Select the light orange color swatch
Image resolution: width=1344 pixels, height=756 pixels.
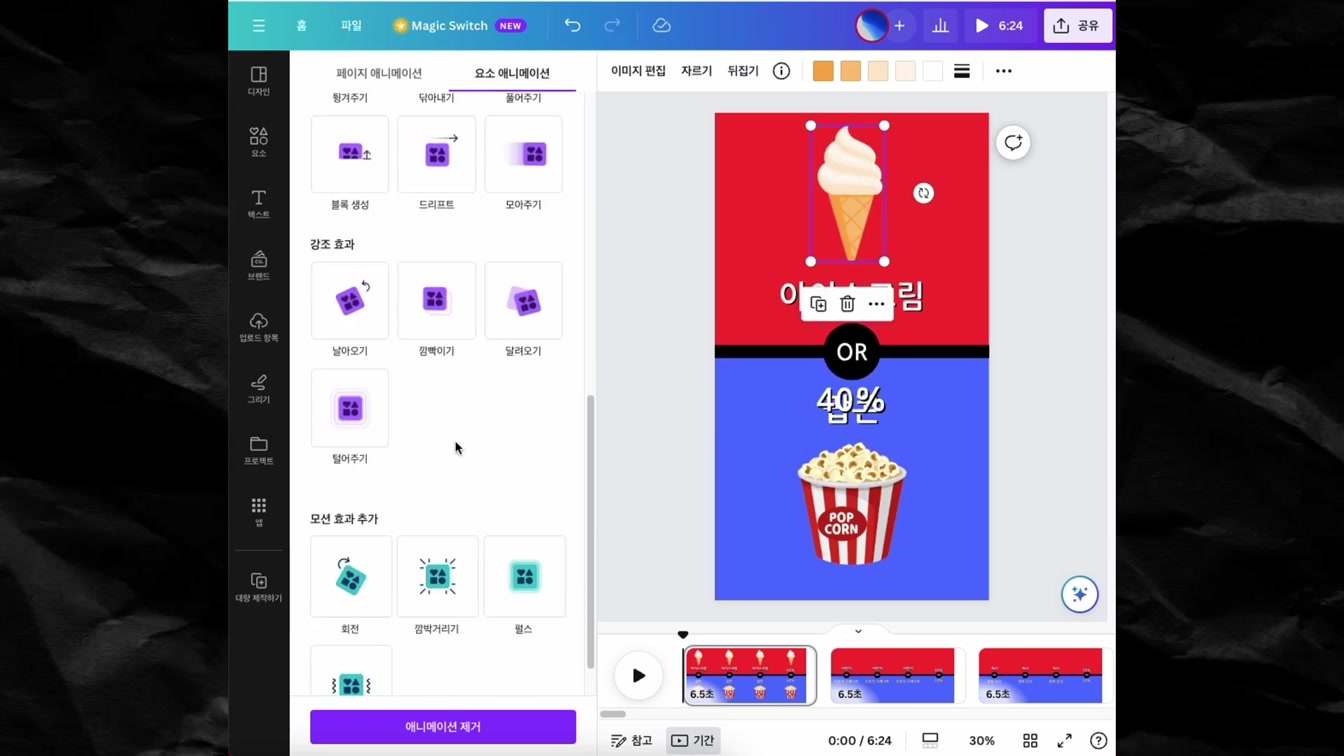coord(850,71)
